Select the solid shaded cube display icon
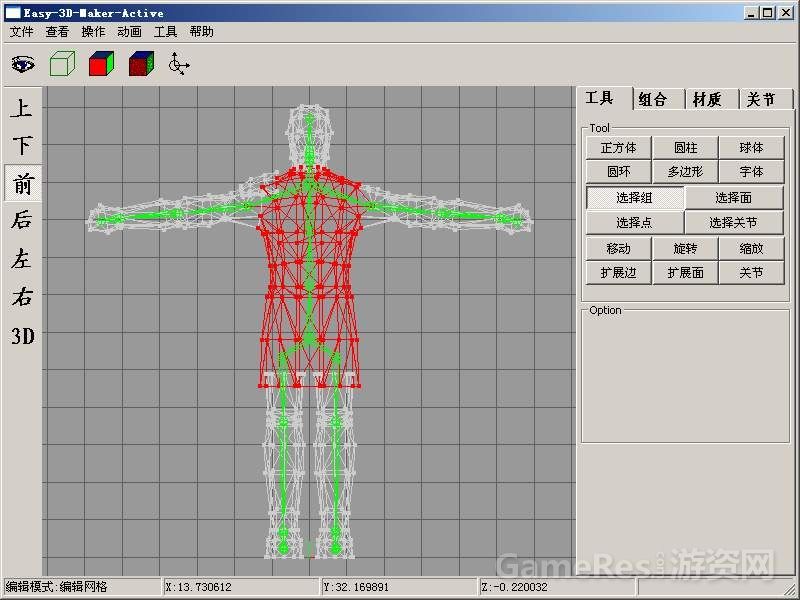 [x=101, y=63]
